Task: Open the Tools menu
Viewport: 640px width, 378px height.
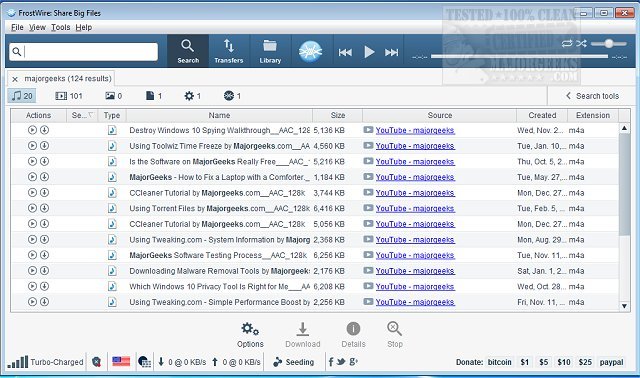Action: tap(60, 27)
